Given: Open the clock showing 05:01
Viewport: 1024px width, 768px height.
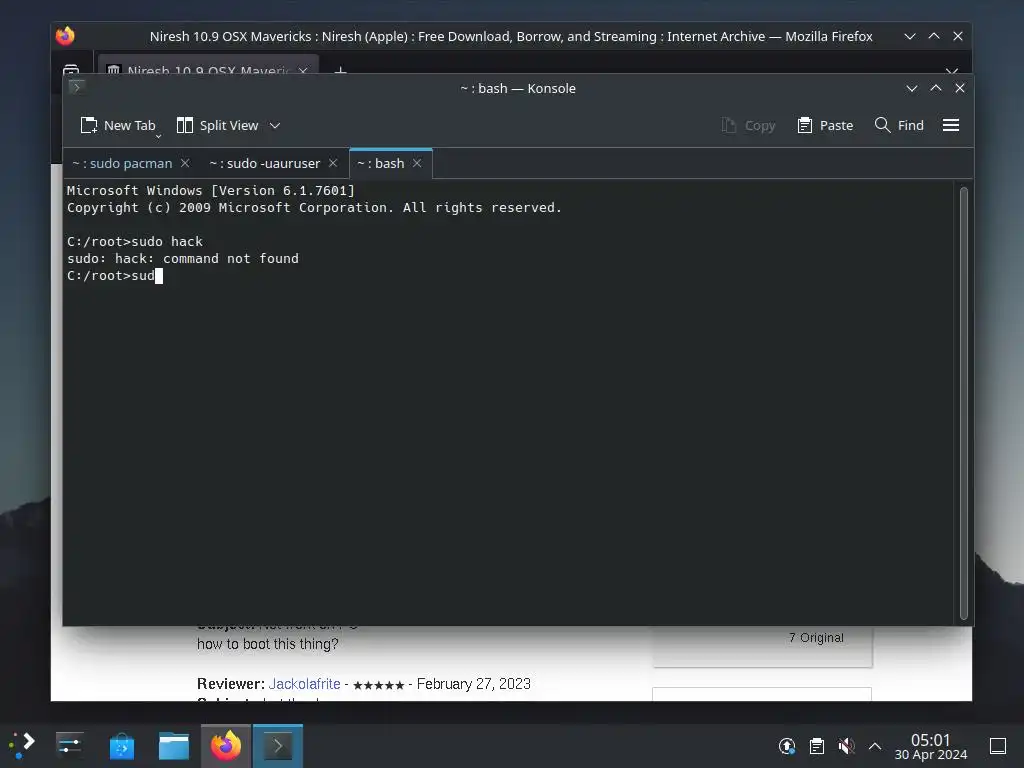Looking at the screenshot, I should 931,746.
